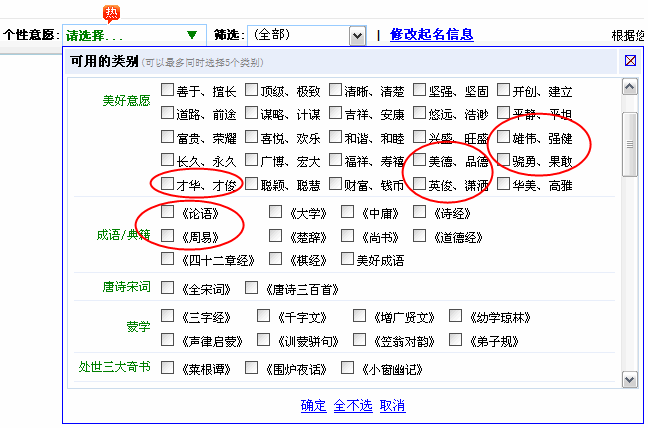Viewport: 648px width, 428px height.
Task: Open the 个性意愿 dropdown
Action: tap(191, 35)
